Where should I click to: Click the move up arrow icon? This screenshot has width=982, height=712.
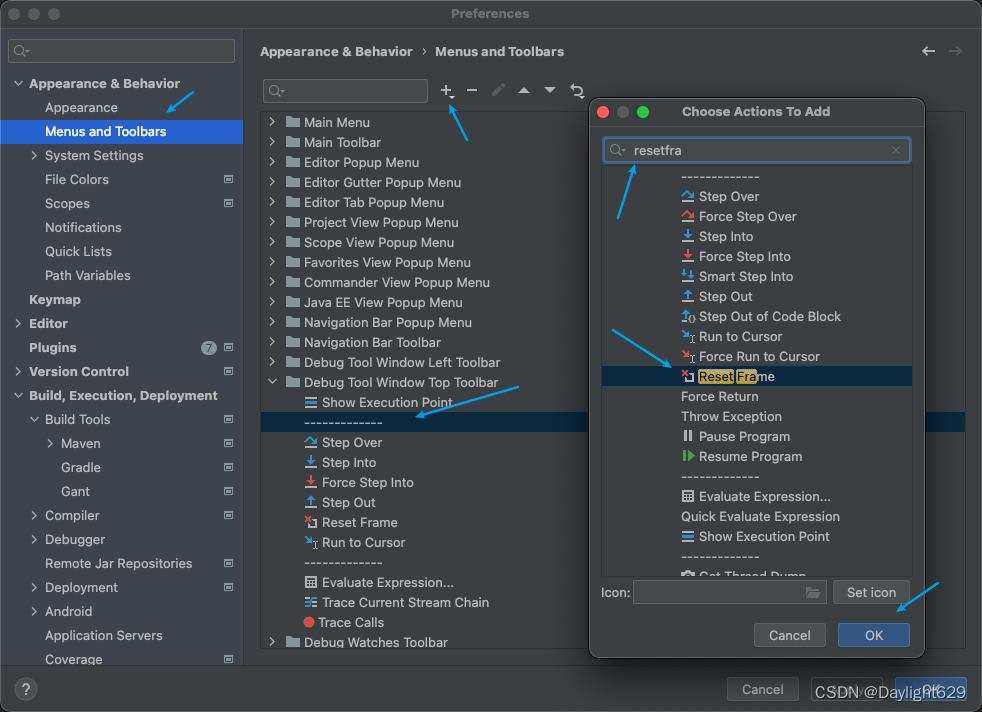click(x=524, y=91)
